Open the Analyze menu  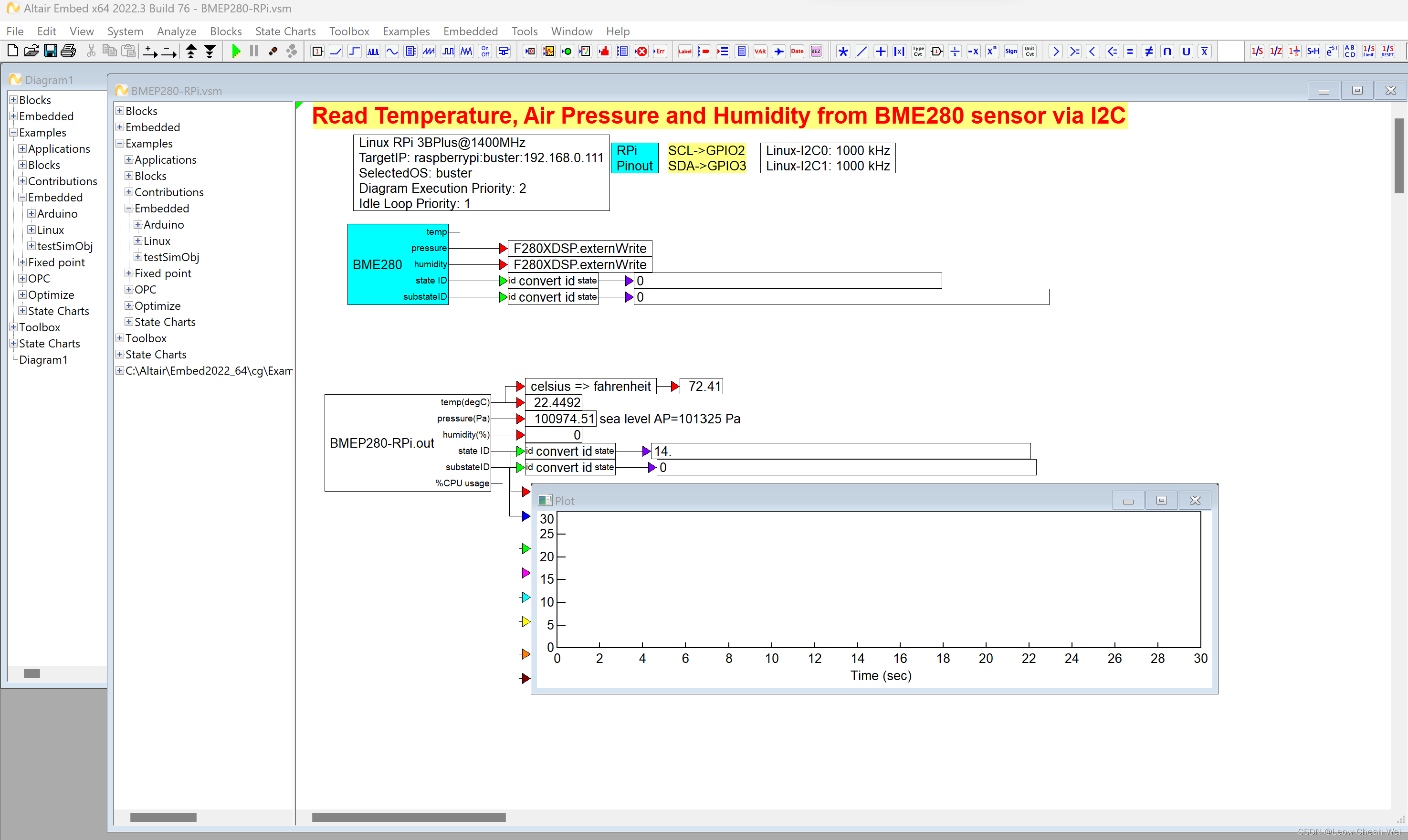click(176, 31)
